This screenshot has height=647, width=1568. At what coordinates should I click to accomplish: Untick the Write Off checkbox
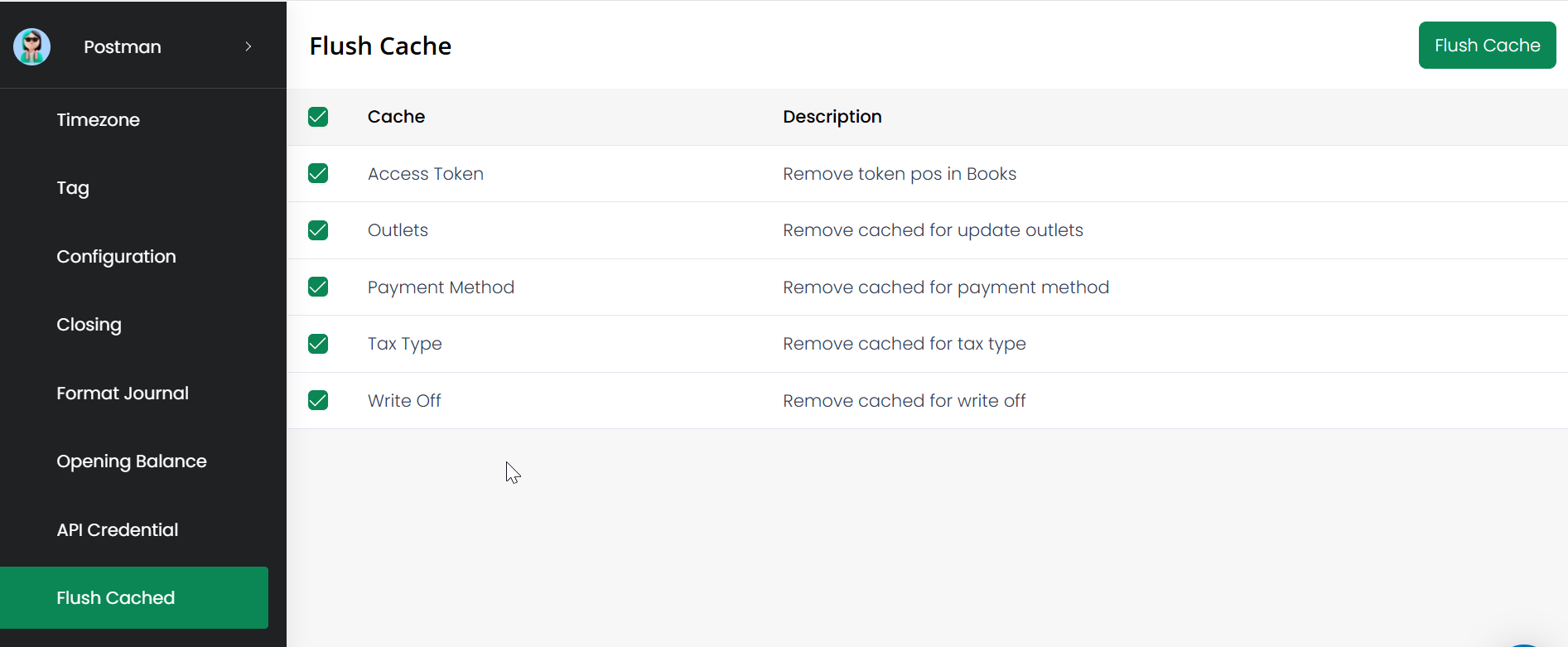pos(318,400)
